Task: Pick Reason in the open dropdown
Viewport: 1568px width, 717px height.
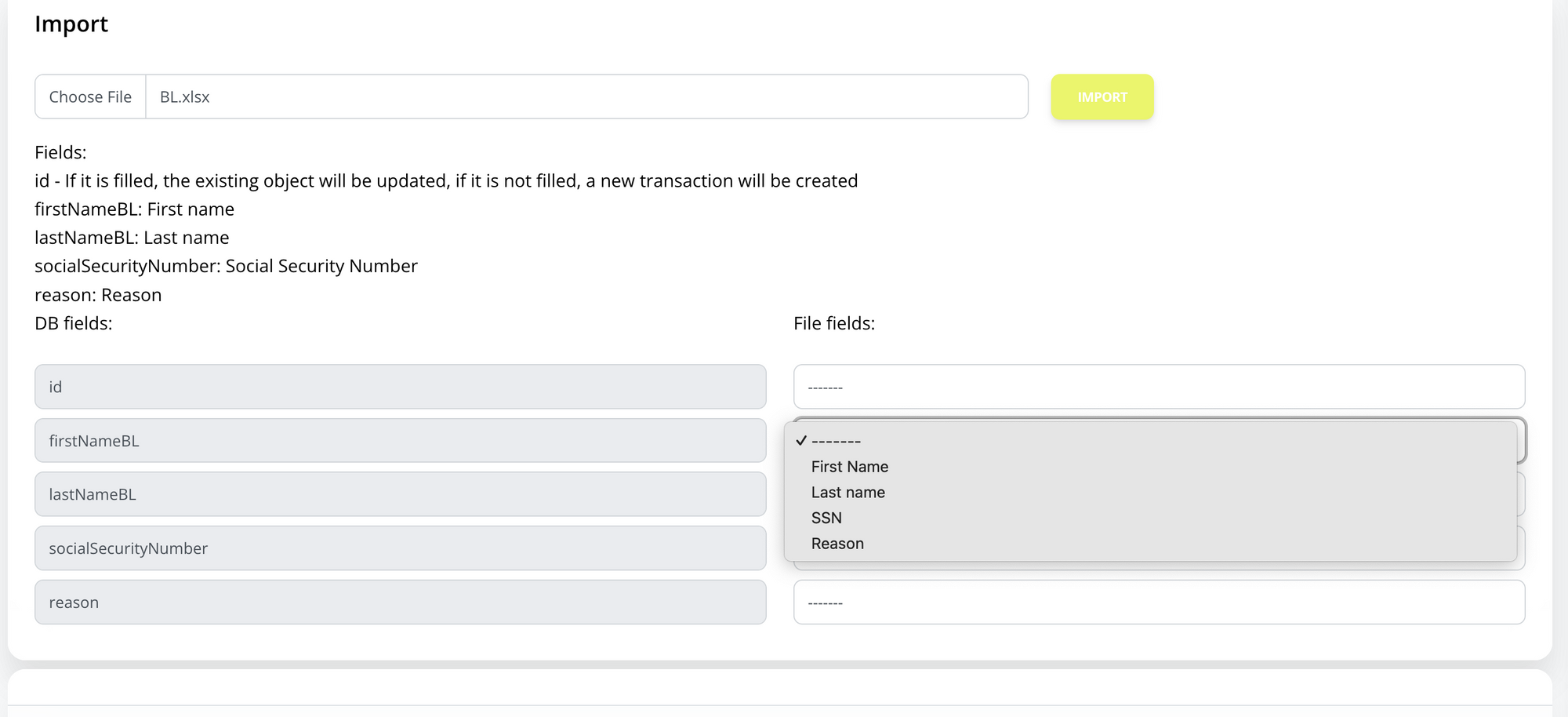Action: pyautogui.click(x=837, y=544)
